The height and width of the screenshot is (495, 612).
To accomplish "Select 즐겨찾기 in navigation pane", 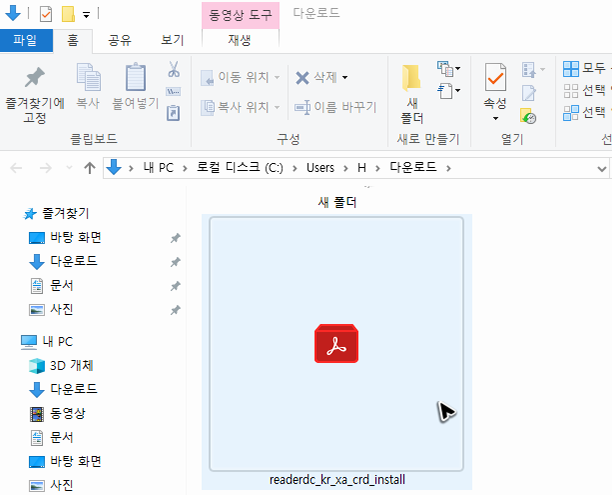I will click(x=57, y=214).
